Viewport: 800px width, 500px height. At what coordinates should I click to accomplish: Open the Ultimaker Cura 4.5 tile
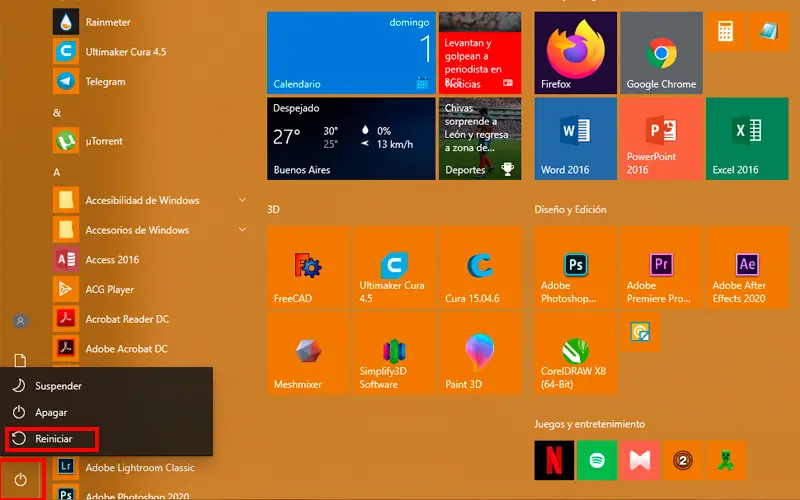pos(394,267)
